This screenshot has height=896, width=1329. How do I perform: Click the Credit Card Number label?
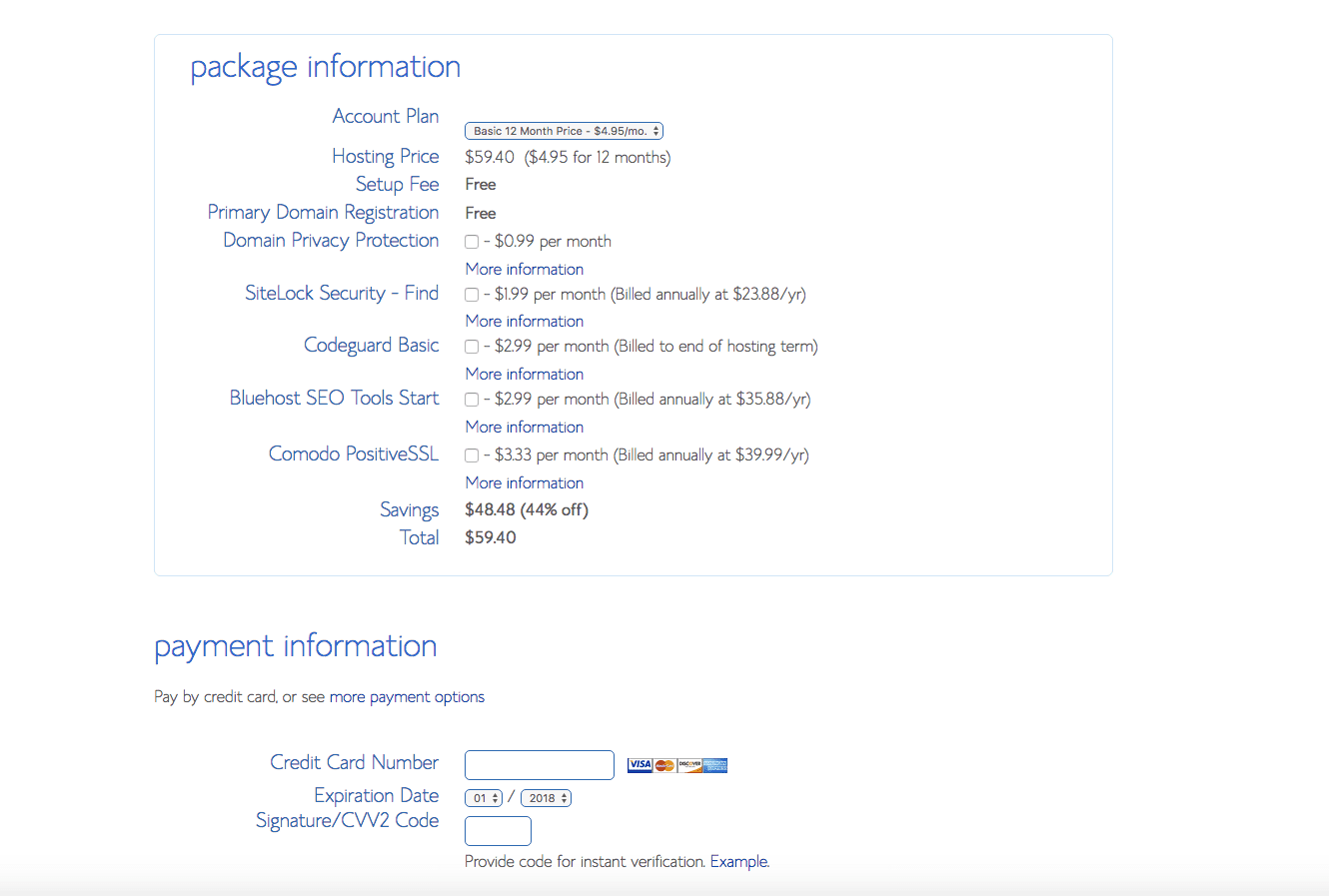coord(355,762)
